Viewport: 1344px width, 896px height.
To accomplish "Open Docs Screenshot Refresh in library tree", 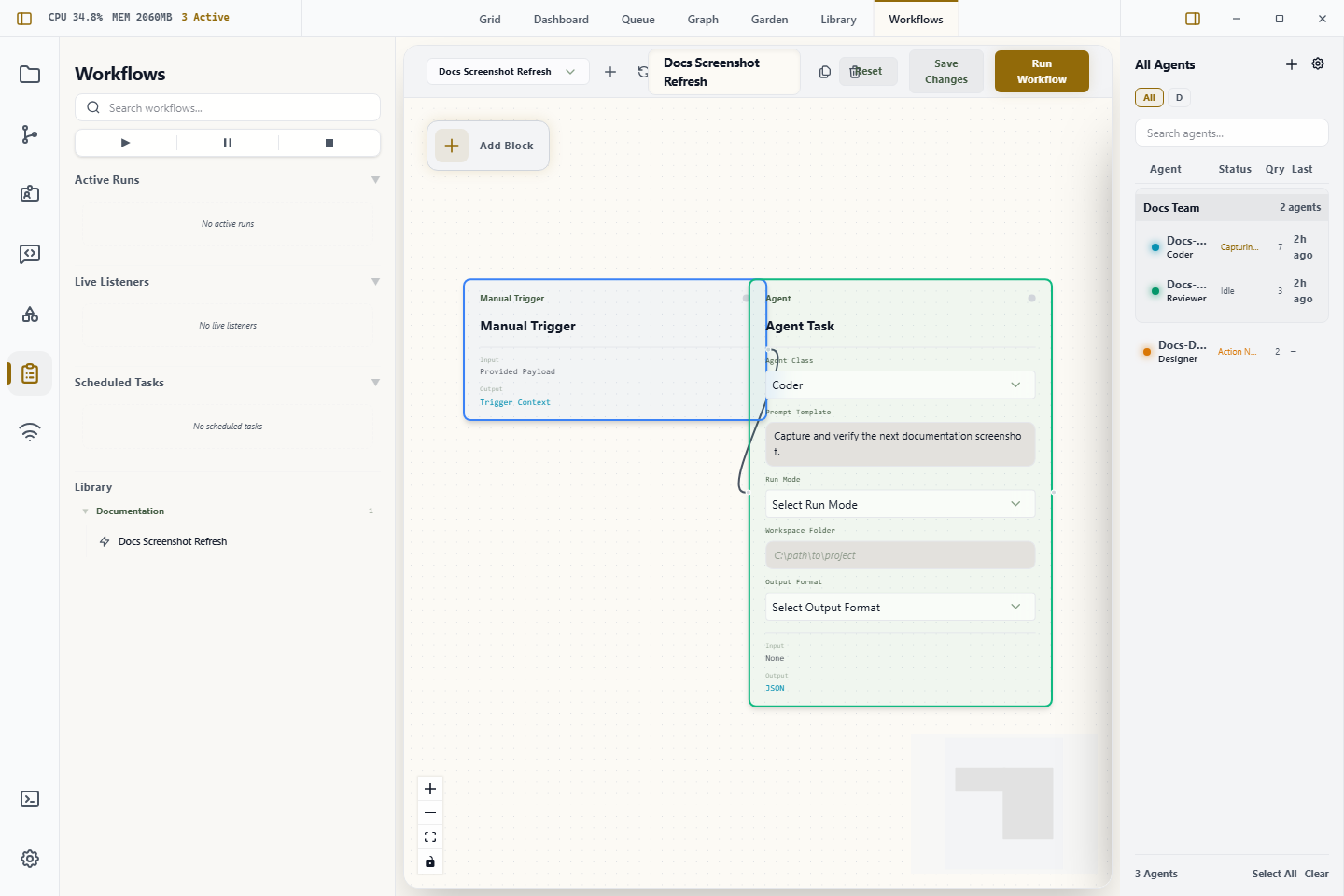I will point(173,541).
